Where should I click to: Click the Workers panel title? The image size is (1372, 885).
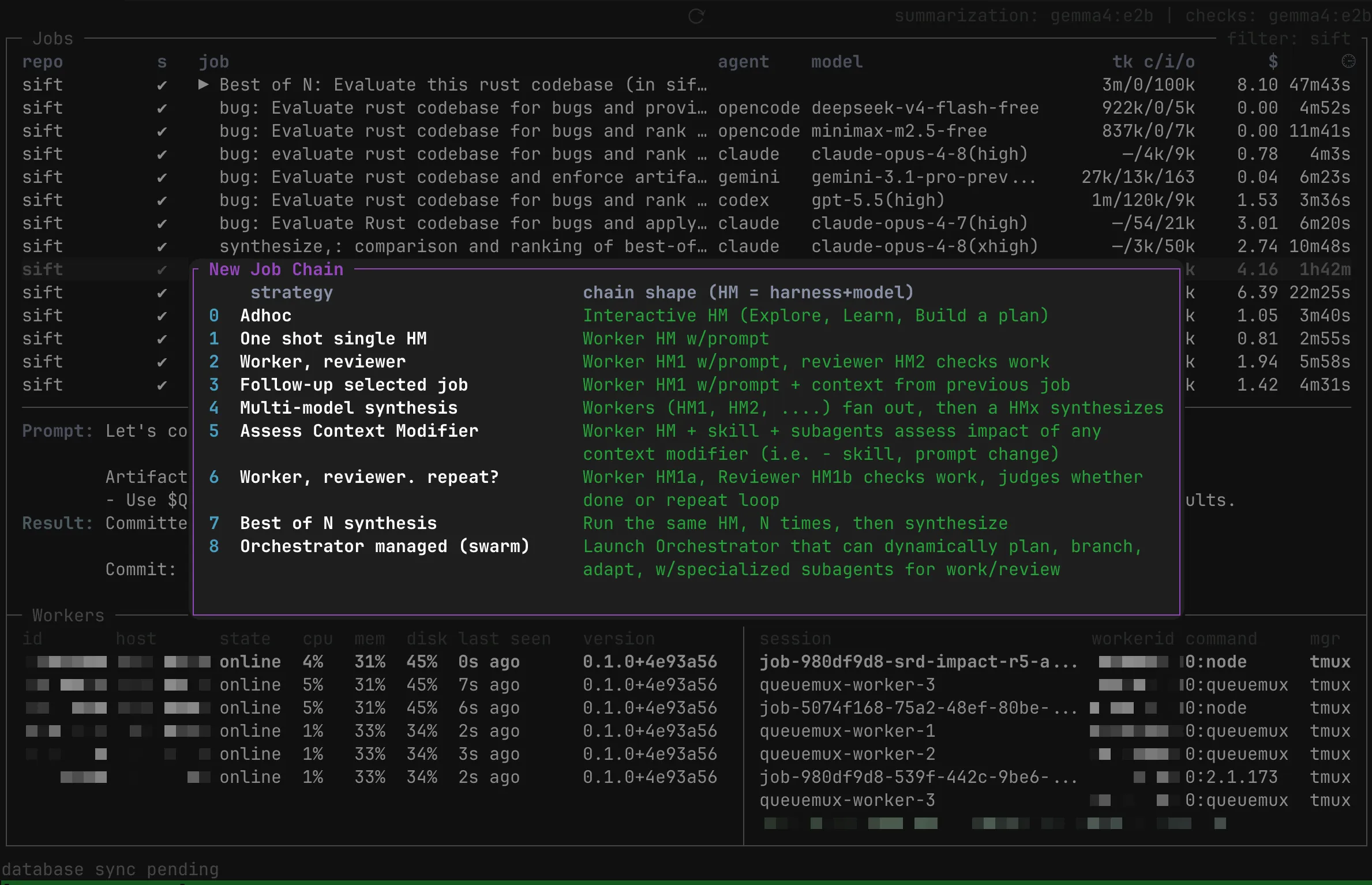coord(68,616)
